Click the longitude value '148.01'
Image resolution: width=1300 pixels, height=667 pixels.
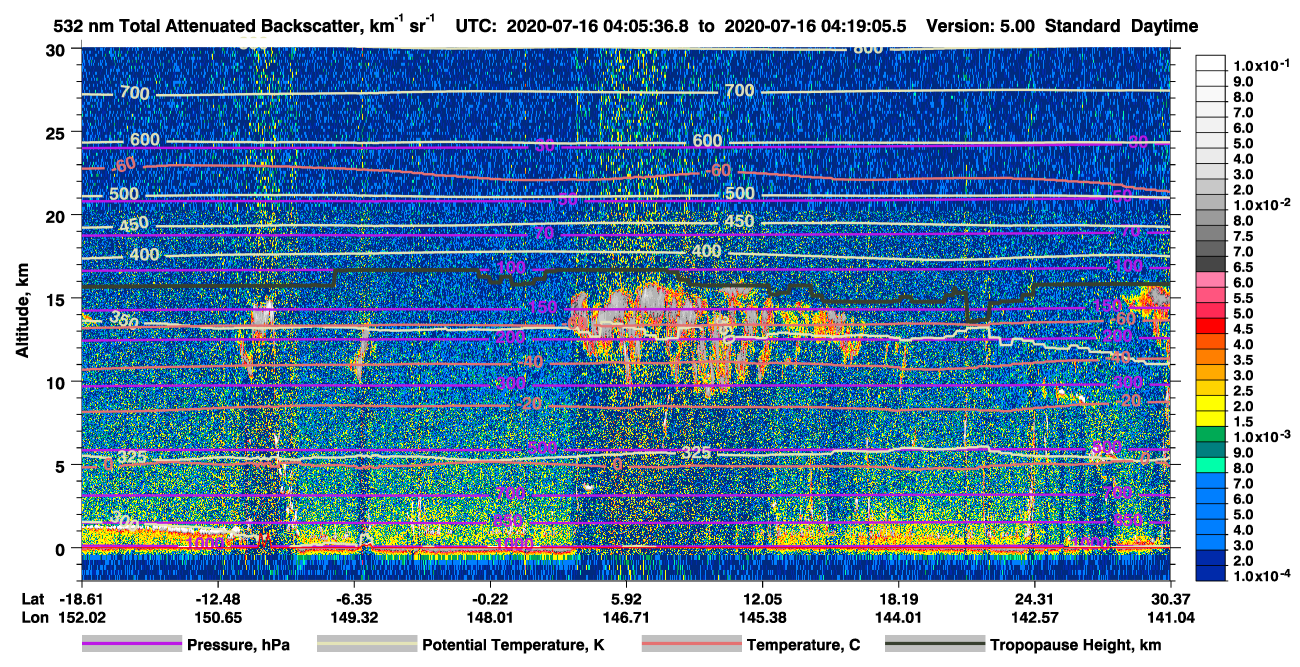point(490,617)
